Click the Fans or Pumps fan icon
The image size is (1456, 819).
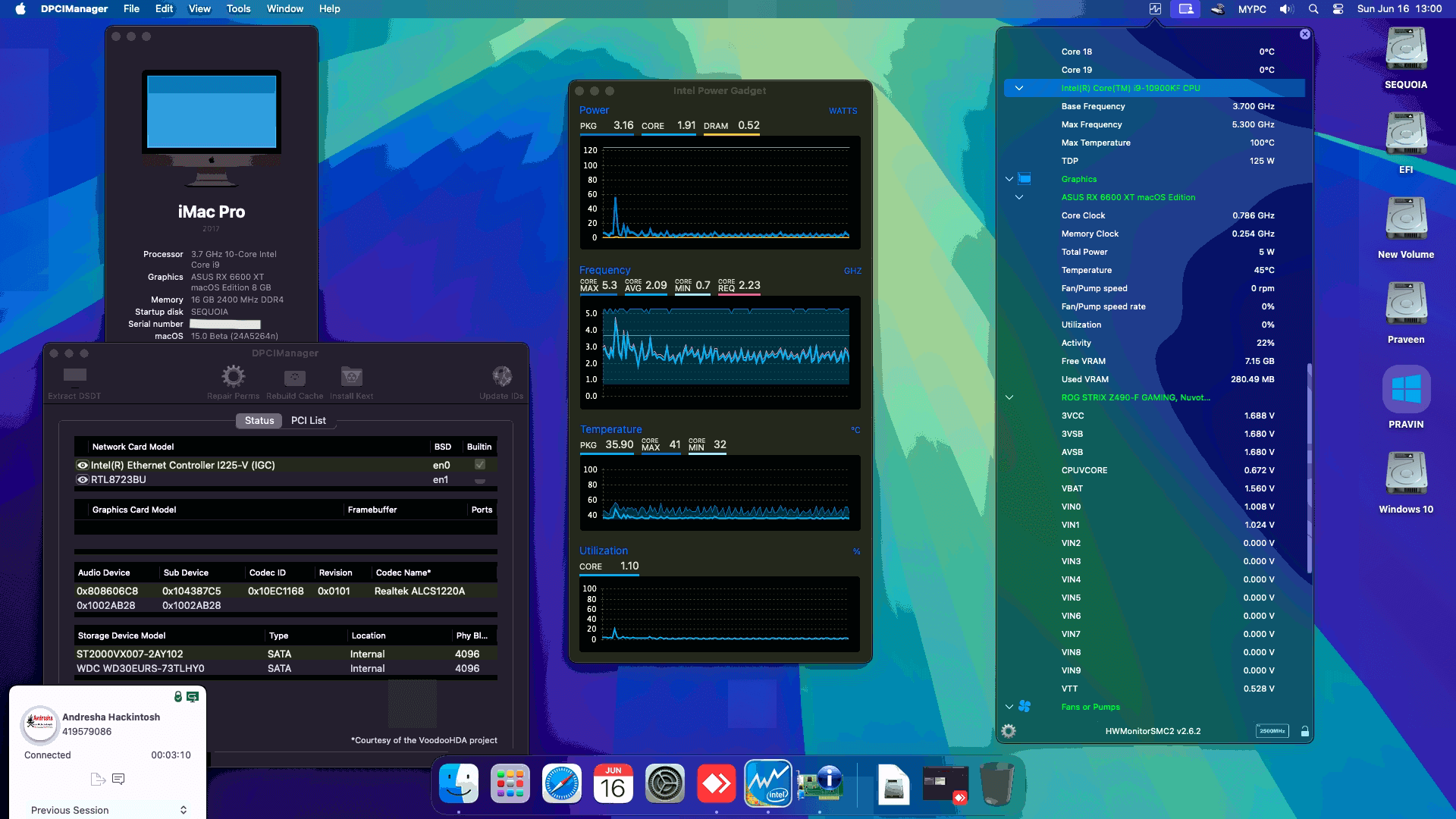1025,706
